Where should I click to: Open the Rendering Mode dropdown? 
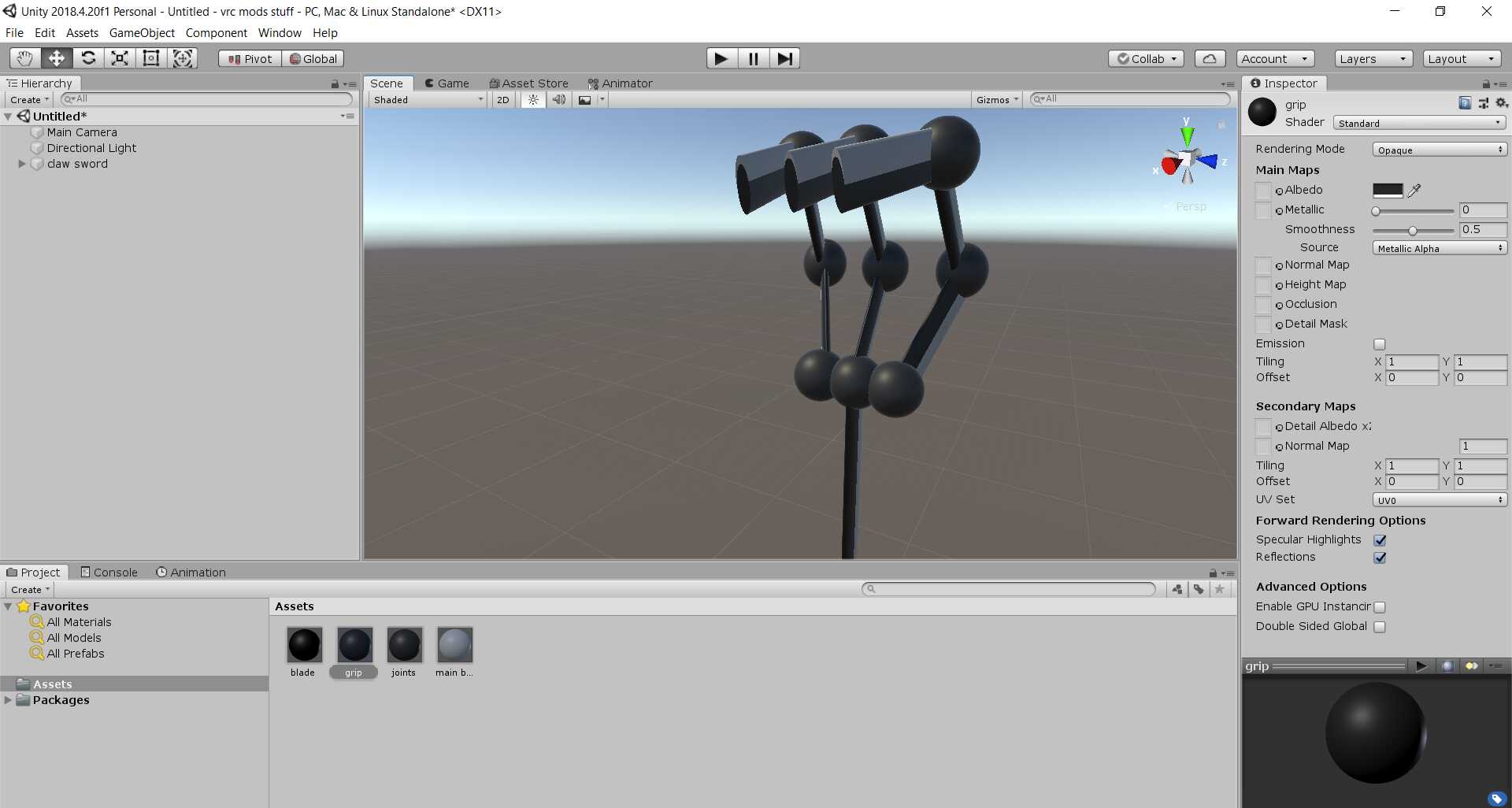(x=1439, y=150)
